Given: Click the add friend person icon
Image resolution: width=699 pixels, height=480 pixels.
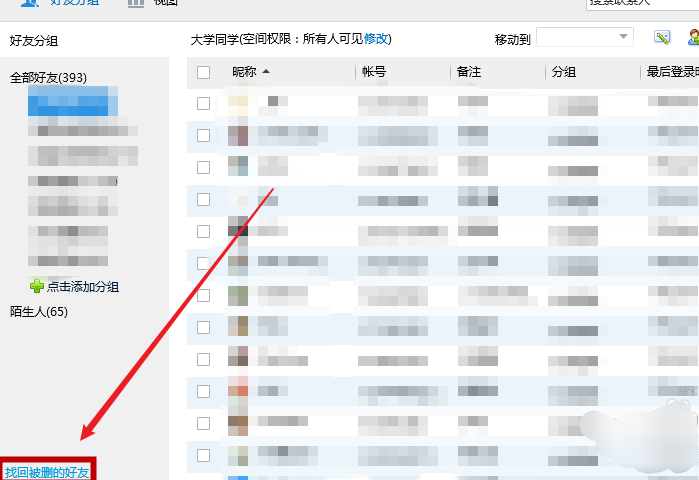Looking at the screenshot, I should click(693, 37).
